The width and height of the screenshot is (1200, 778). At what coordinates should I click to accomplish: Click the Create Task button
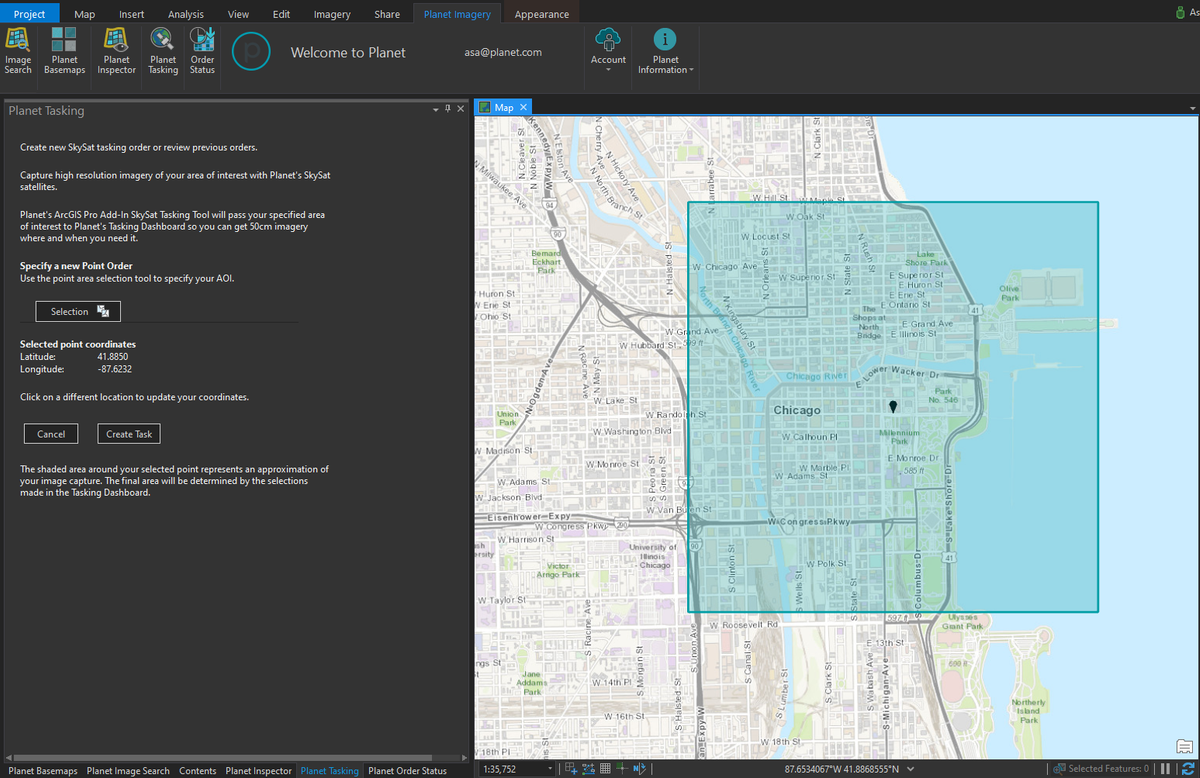pos(128,433)
